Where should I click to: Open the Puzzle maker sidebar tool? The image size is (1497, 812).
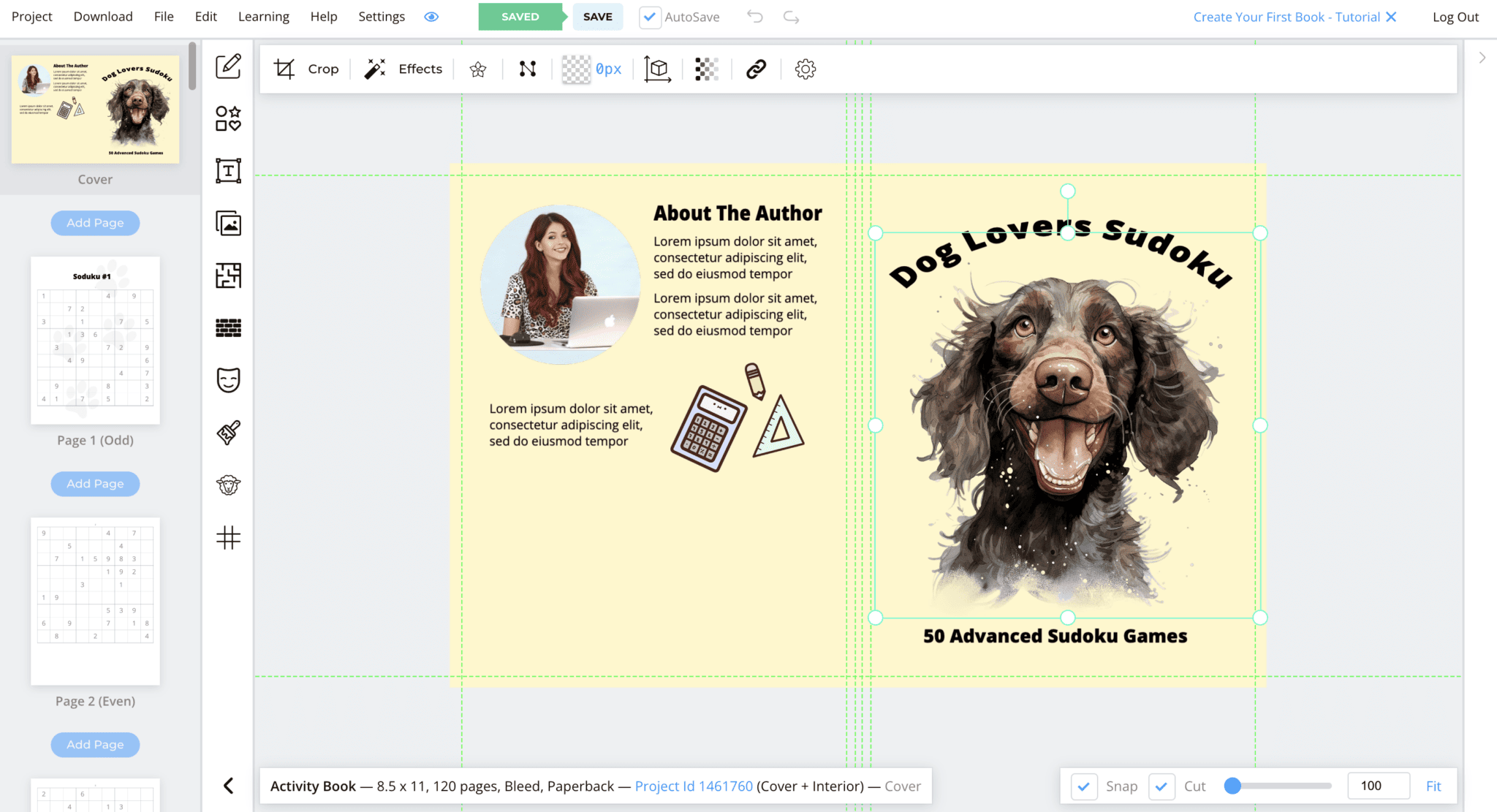coord(228,276)
